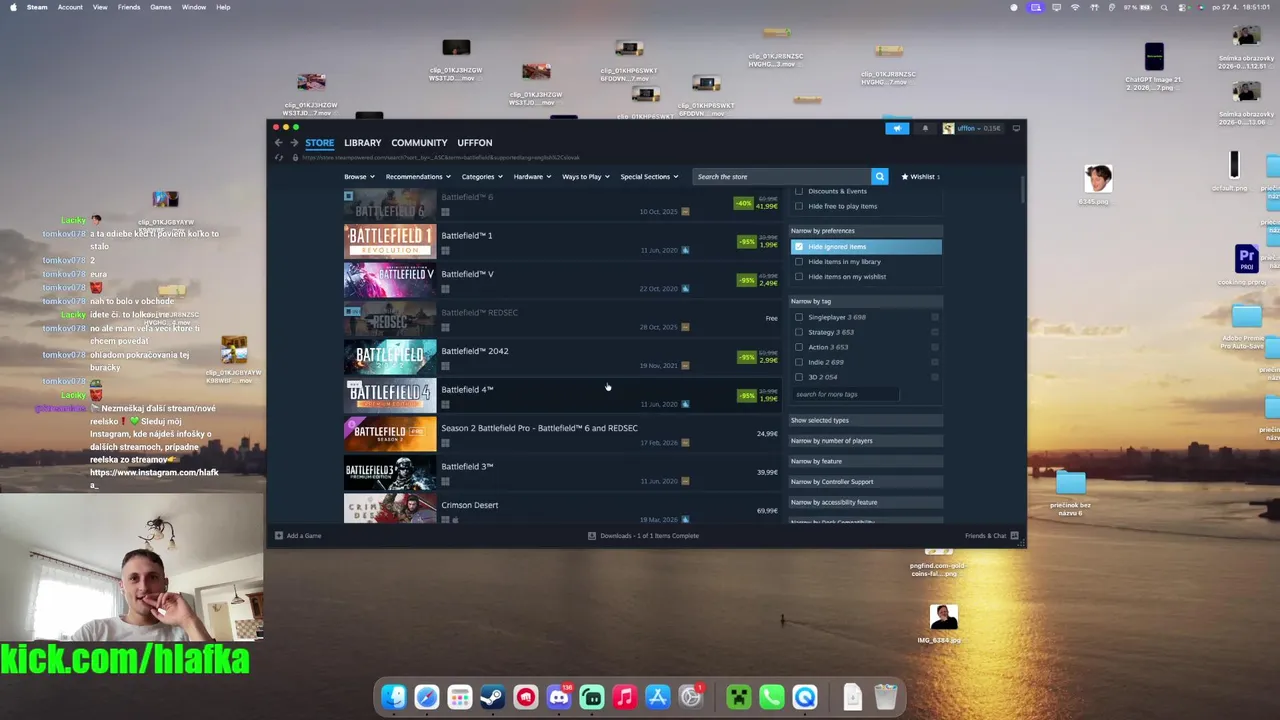Image resolution: width=1280 pixels, height=720 pixels.
Task: Tick the Singleplayer tag checkbox
Action: (x=799, y=317)
